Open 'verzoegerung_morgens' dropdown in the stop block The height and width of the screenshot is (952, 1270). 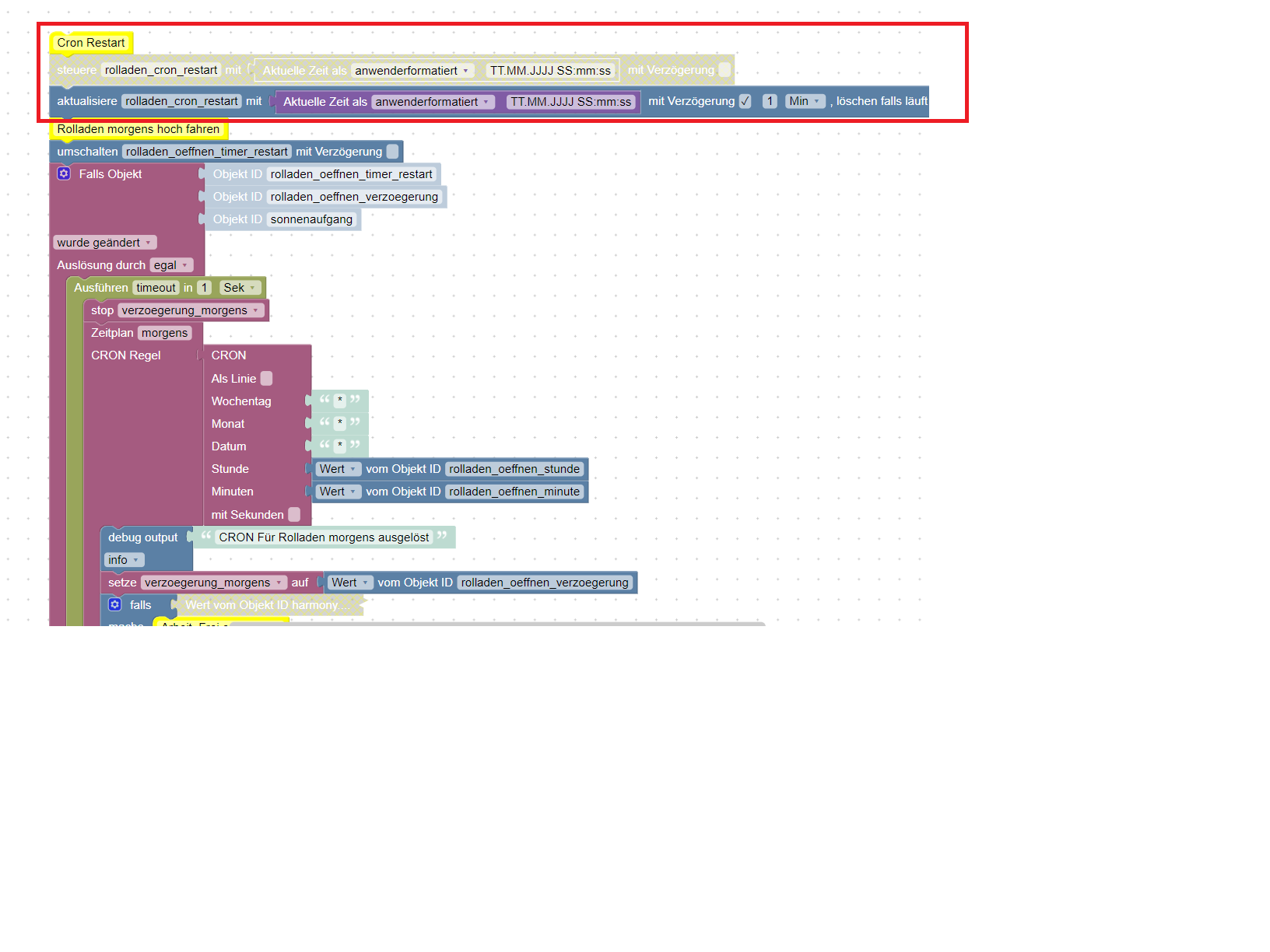[191, 310]
